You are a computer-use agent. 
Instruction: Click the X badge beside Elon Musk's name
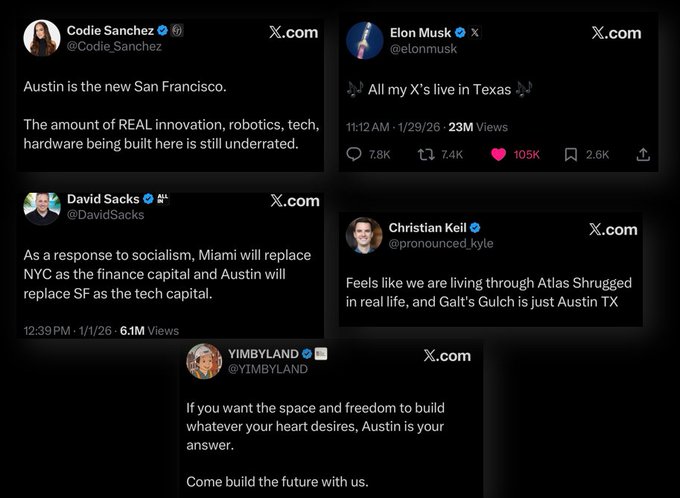click(x=475, y=32)
